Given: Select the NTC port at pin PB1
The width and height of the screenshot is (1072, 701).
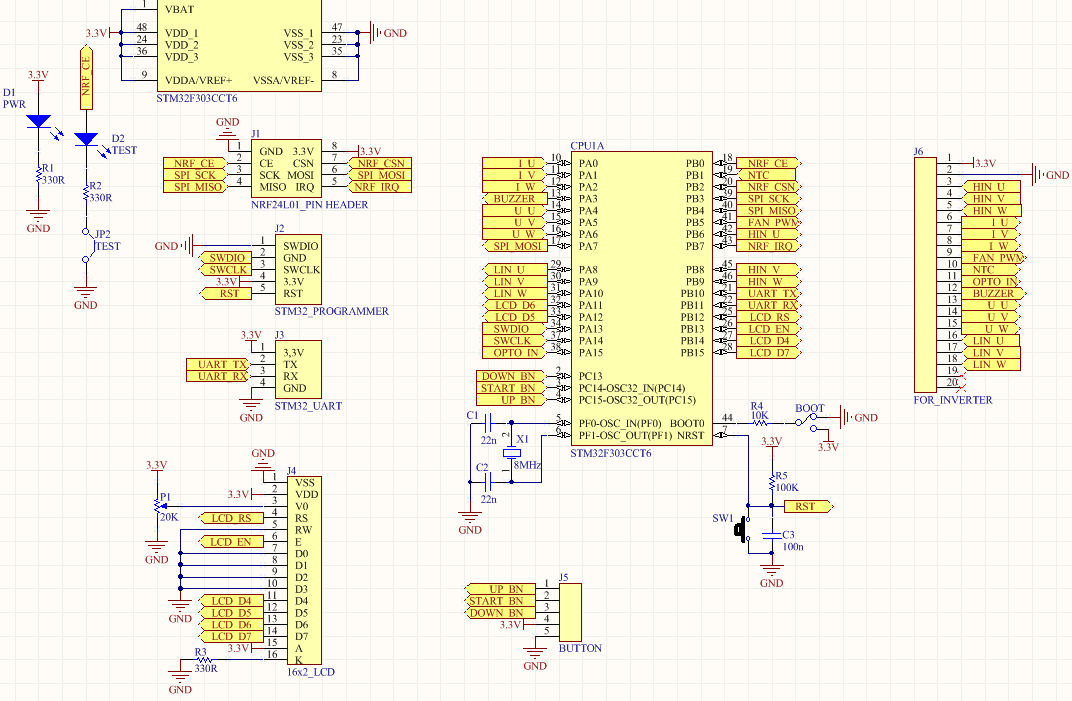Looking at the screenshot, I should pyautogui.click(x=766, y=175).
